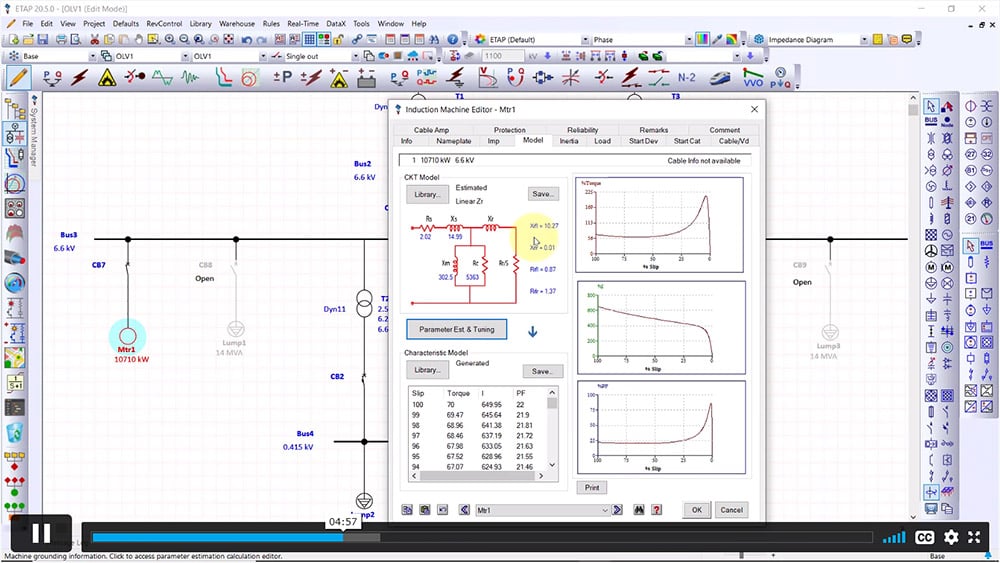The height and width of the screenshot is (563, 1000).
Task: Open Transient Stability oscillation icon
Action: coord(190,78)
